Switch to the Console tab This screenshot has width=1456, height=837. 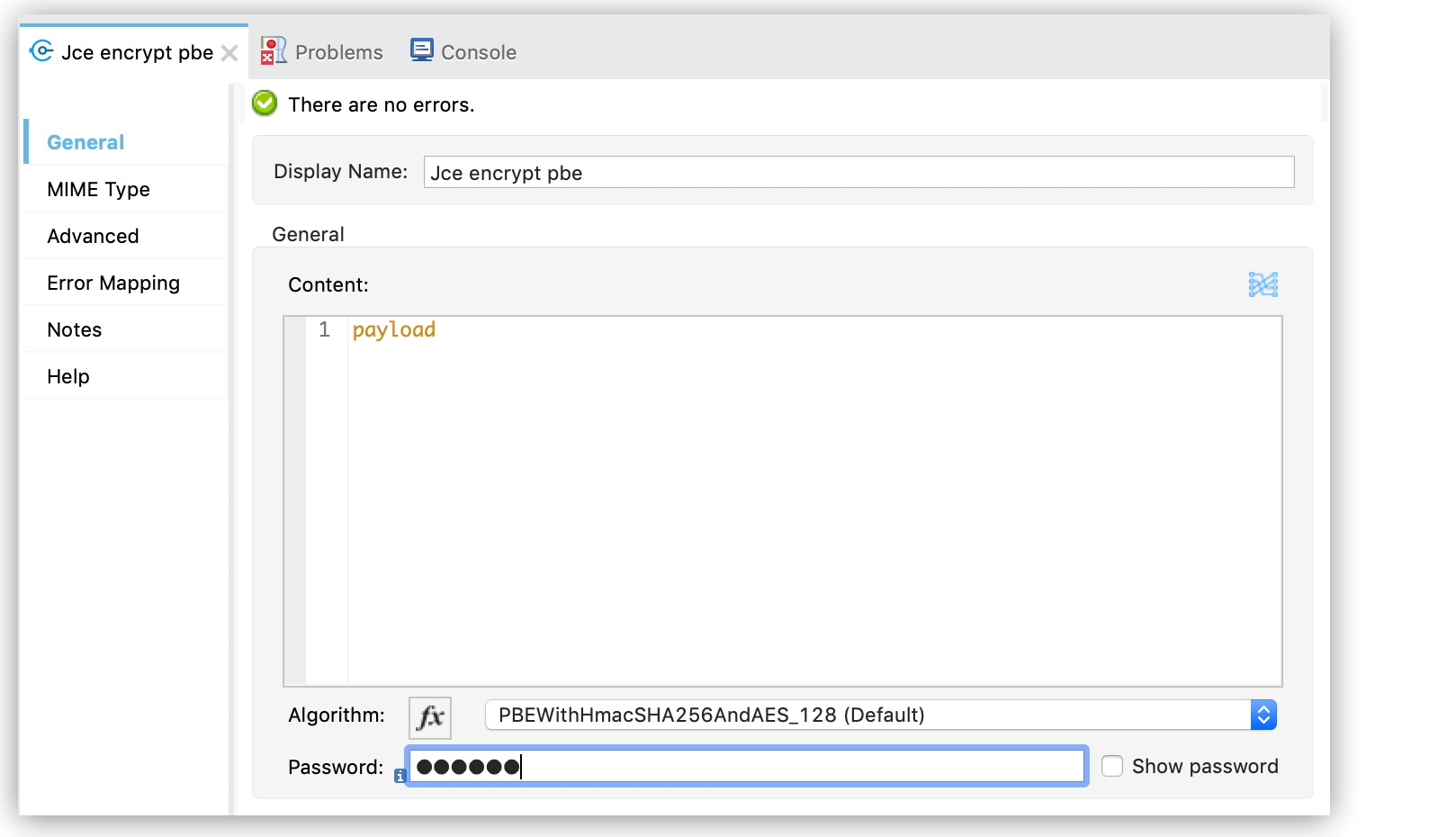[477, 51]
